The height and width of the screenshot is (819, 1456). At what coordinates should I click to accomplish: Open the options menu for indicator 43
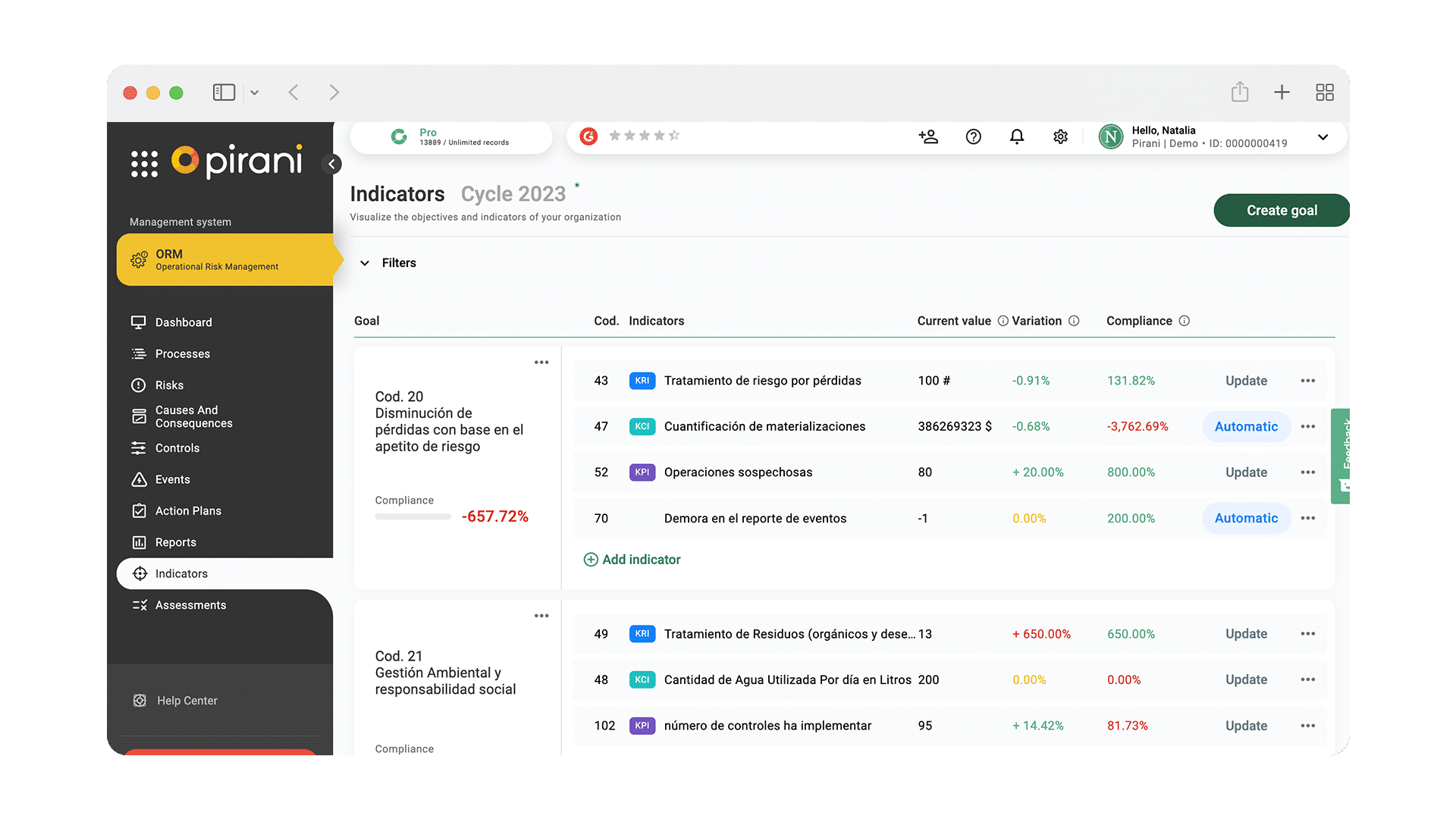(x=1307, y=381)
